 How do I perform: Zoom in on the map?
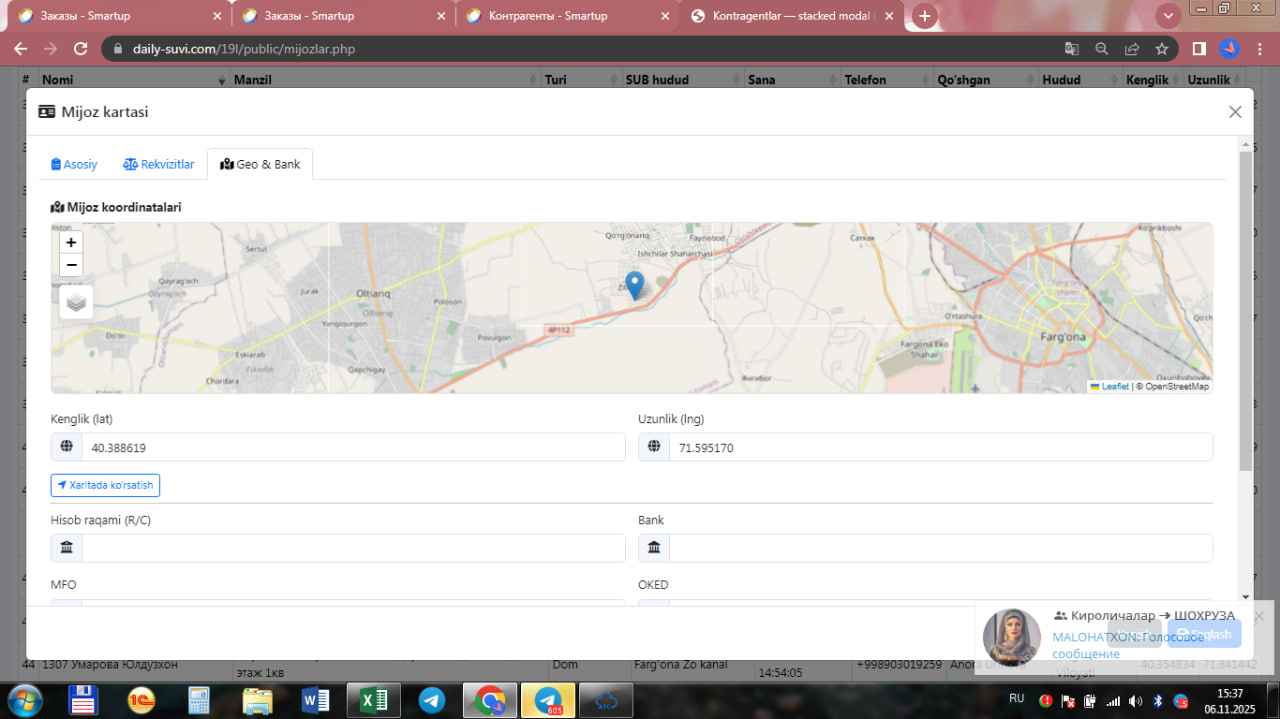(71, 242)
